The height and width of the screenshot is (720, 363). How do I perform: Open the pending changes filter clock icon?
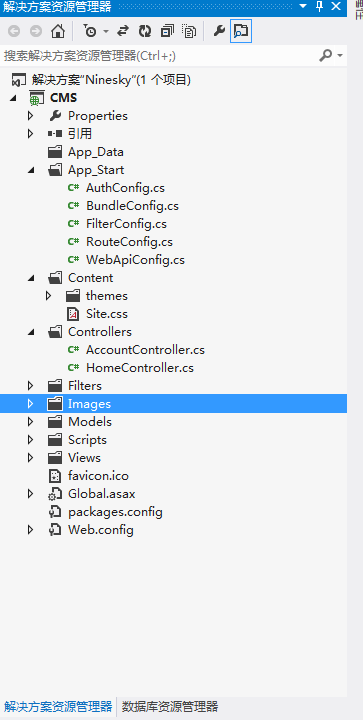[x=90, y=31]
